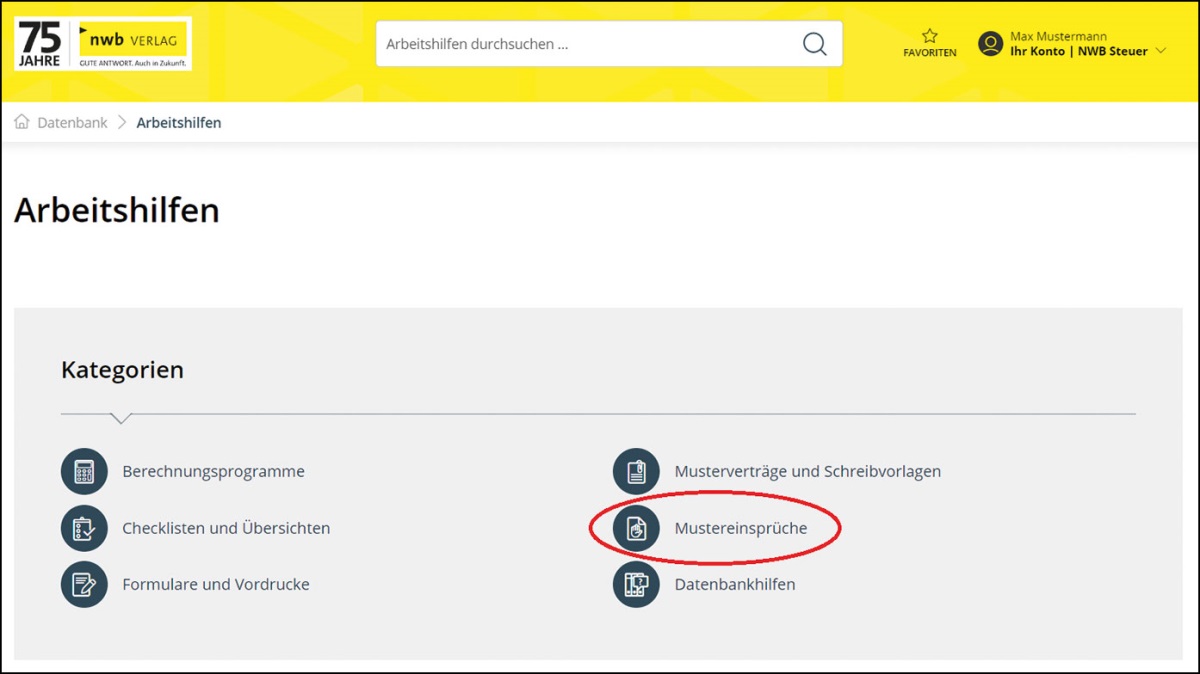Select the Arbeitshilfen breadcrumb item
Screen dimensions: 1200x674
pos(179,123)
